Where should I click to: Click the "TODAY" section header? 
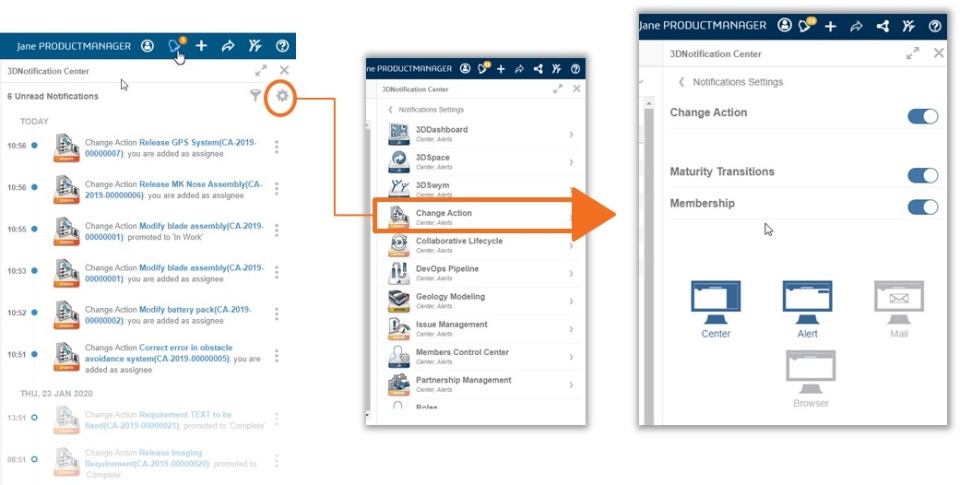click(x=34, y=121)
